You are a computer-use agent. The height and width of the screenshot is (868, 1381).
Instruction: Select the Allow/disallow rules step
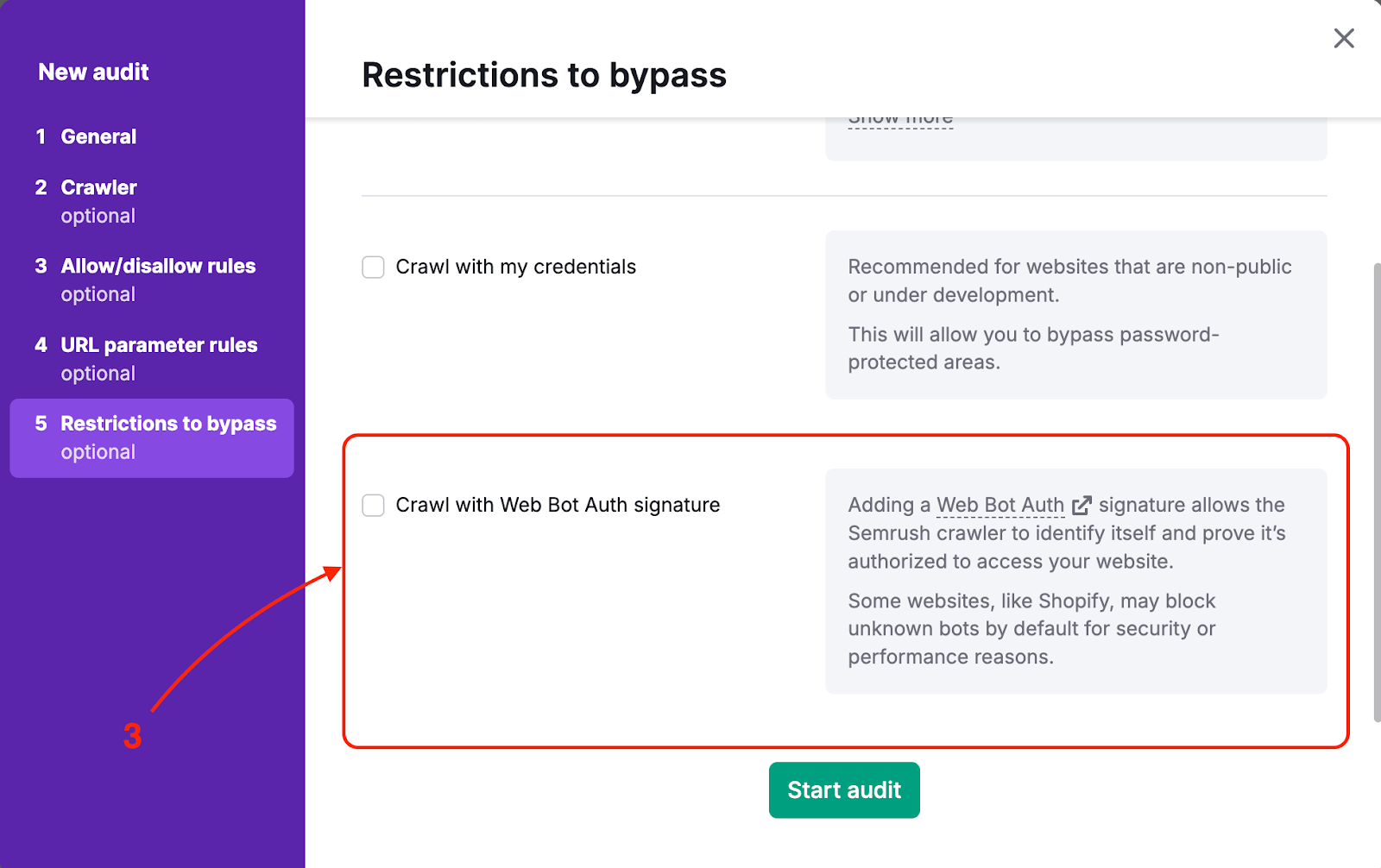(x=157, y=266)
